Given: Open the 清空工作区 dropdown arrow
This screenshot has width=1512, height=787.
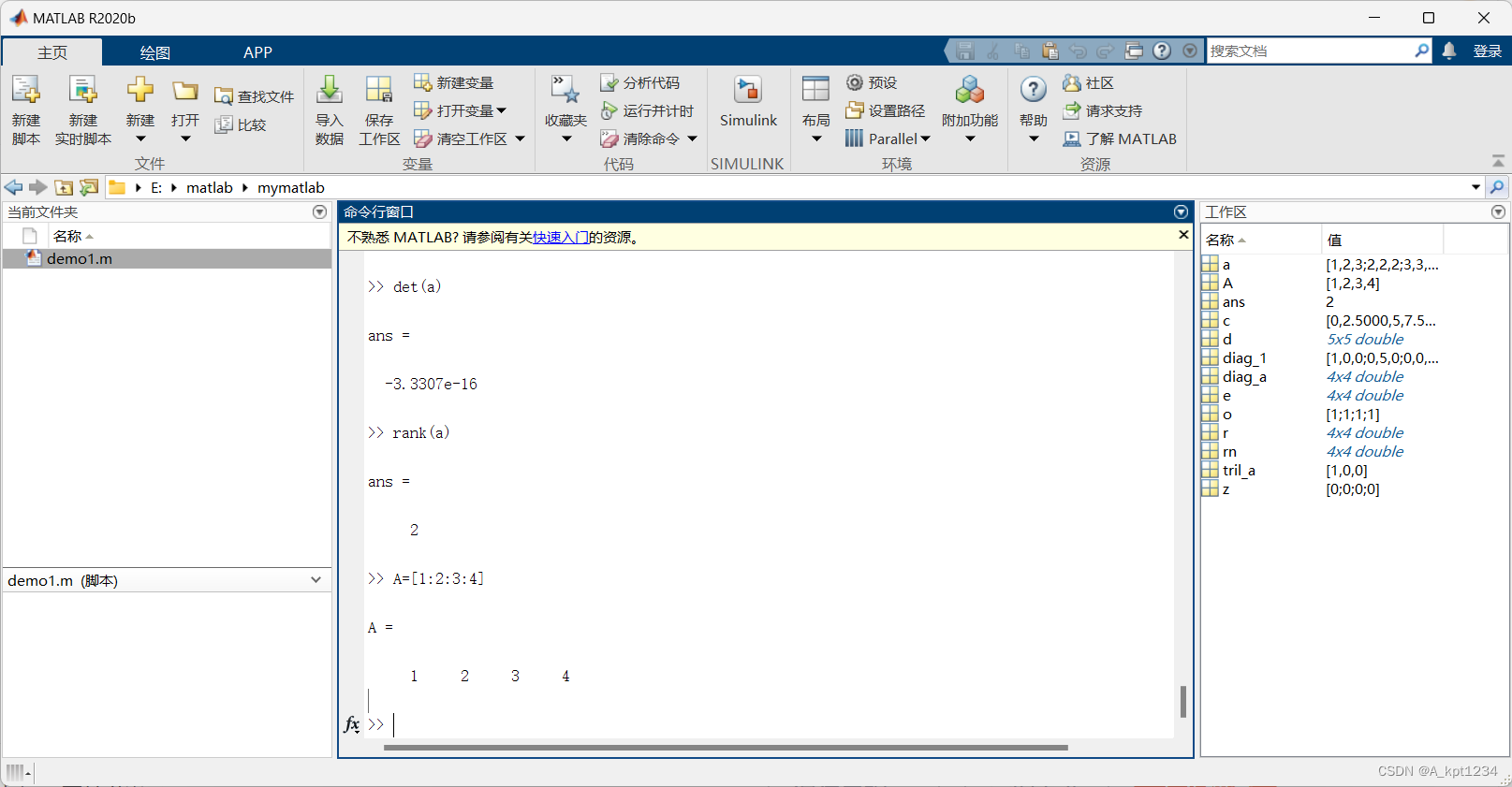Looking at the screenshot, I should (x=521, y=138).
